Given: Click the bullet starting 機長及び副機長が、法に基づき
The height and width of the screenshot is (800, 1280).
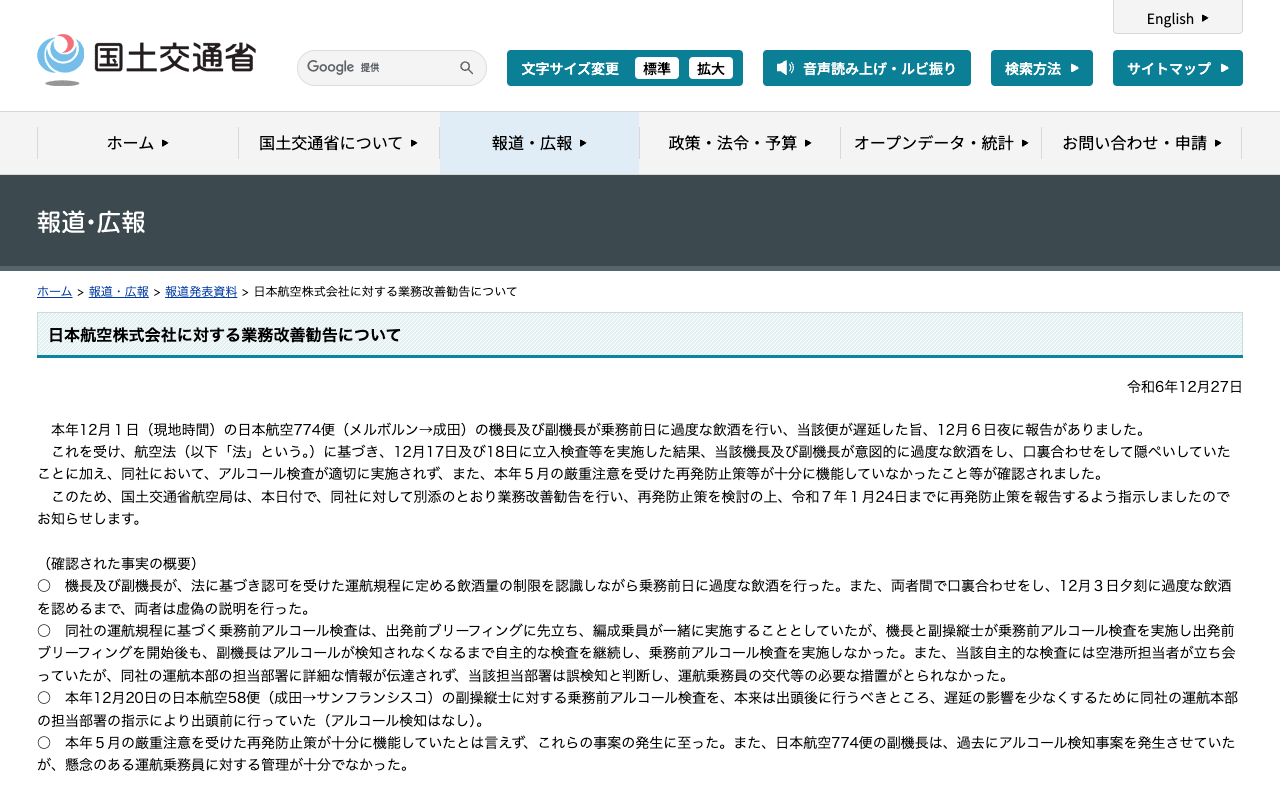Looking at the screenshot, I should coord(635,597).
